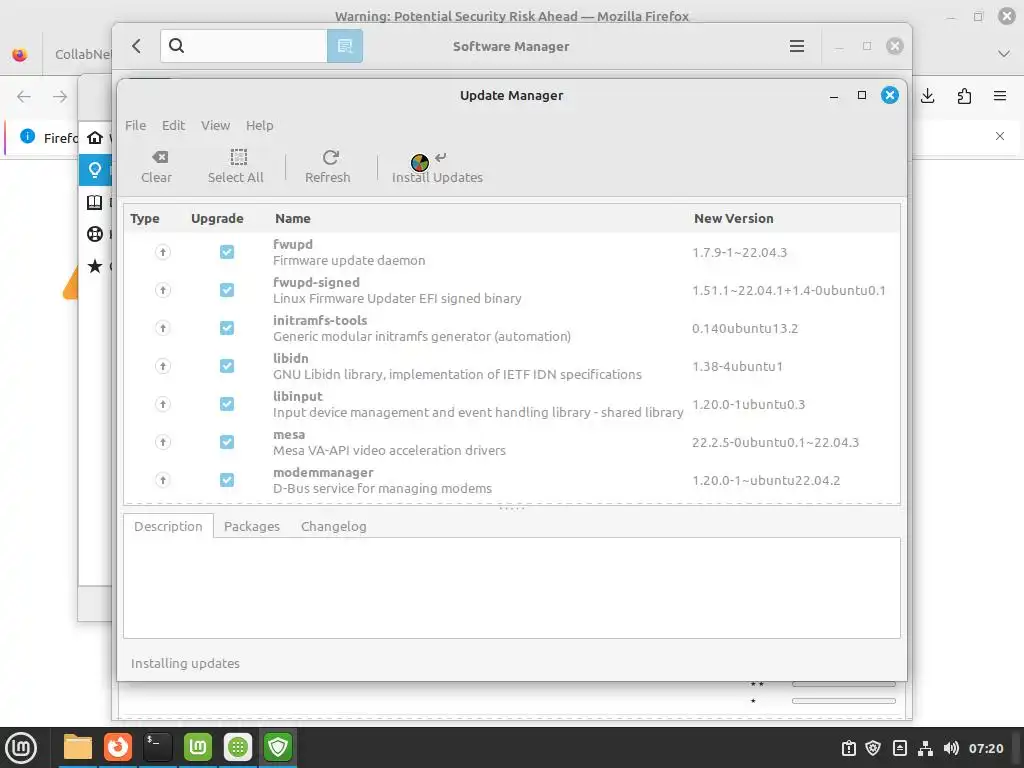Open the Help menu
The width and height of the screenshot is (1024, 768).
[x=260, y=125]
